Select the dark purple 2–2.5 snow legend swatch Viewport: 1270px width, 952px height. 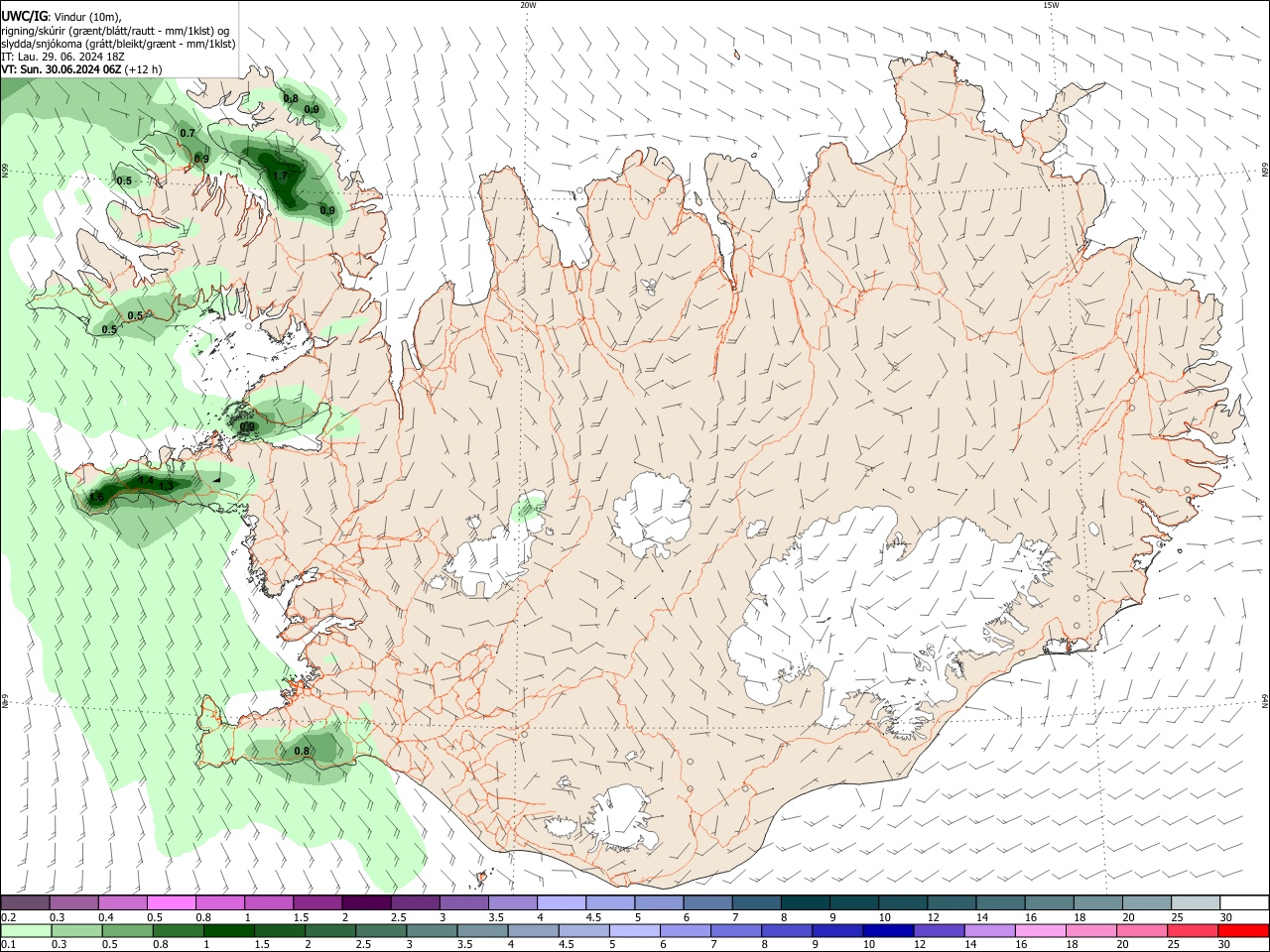[x=366, y=903]
